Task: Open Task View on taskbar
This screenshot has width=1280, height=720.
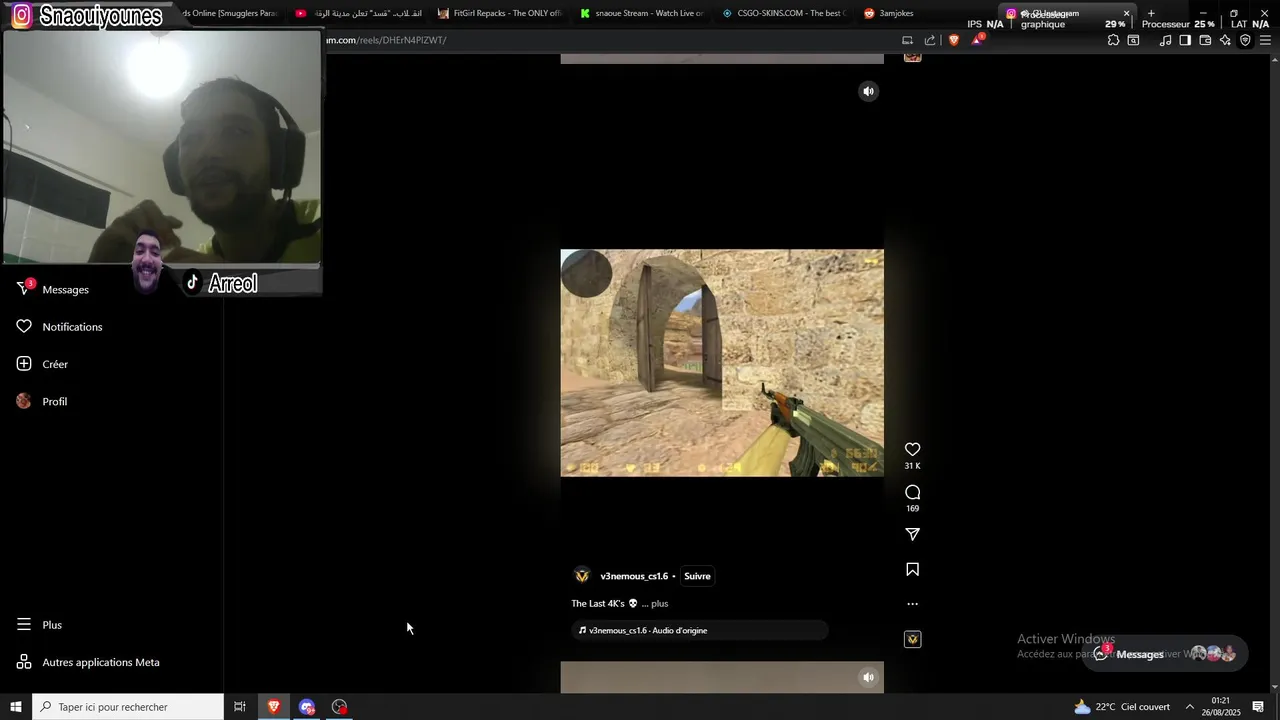Action: [x=240, y=707]
